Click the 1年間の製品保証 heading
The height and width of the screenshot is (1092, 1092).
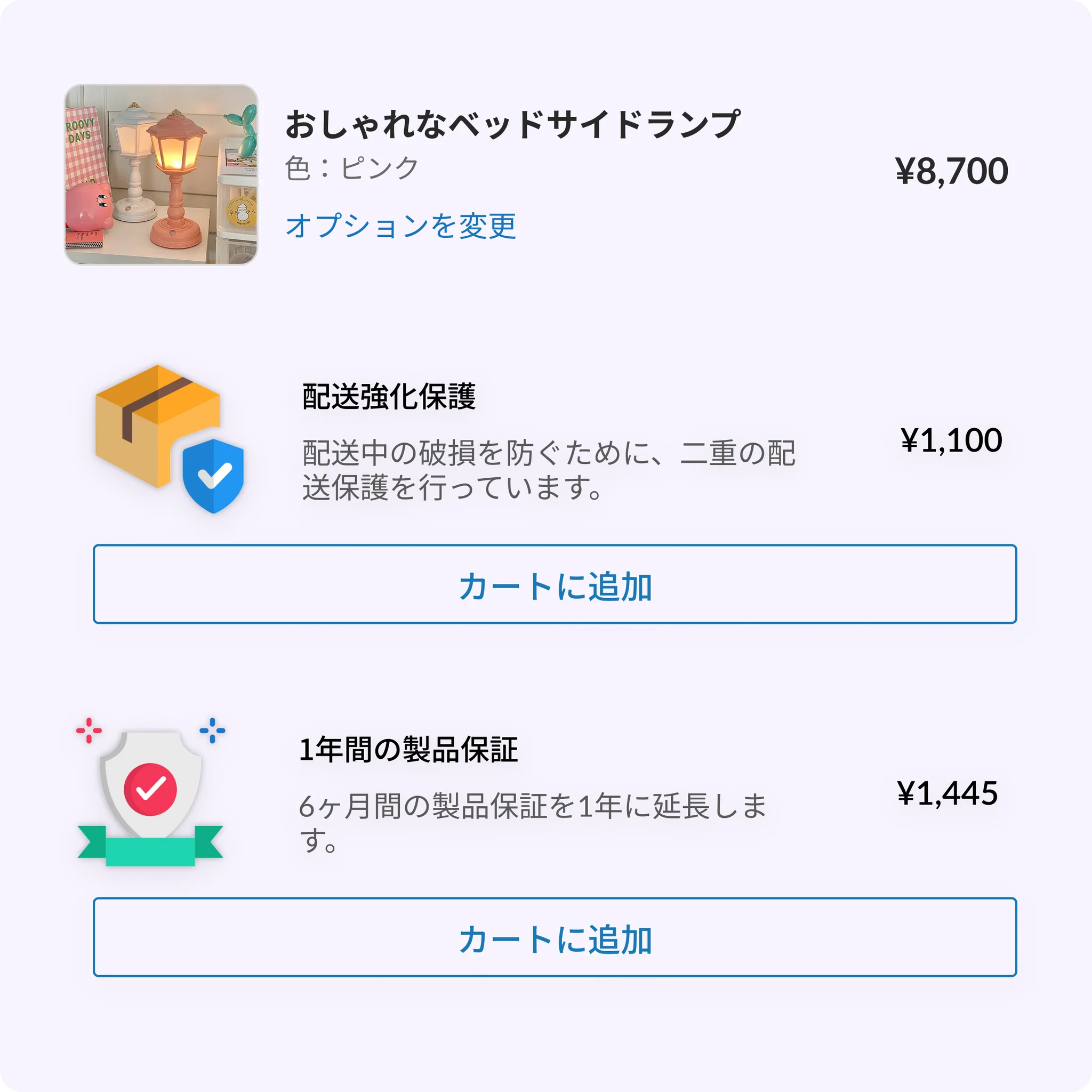[x=408, y=750]
